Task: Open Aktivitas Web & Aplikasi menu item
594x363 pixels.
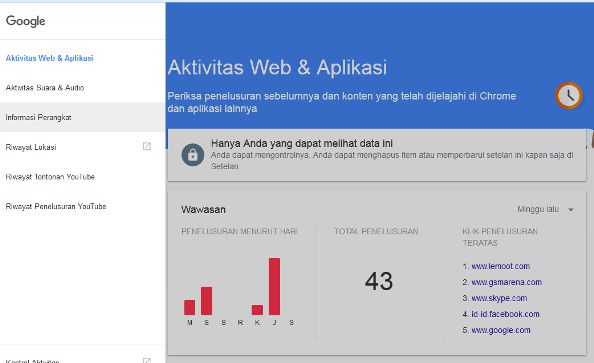Action: click(x=49, y=58)
